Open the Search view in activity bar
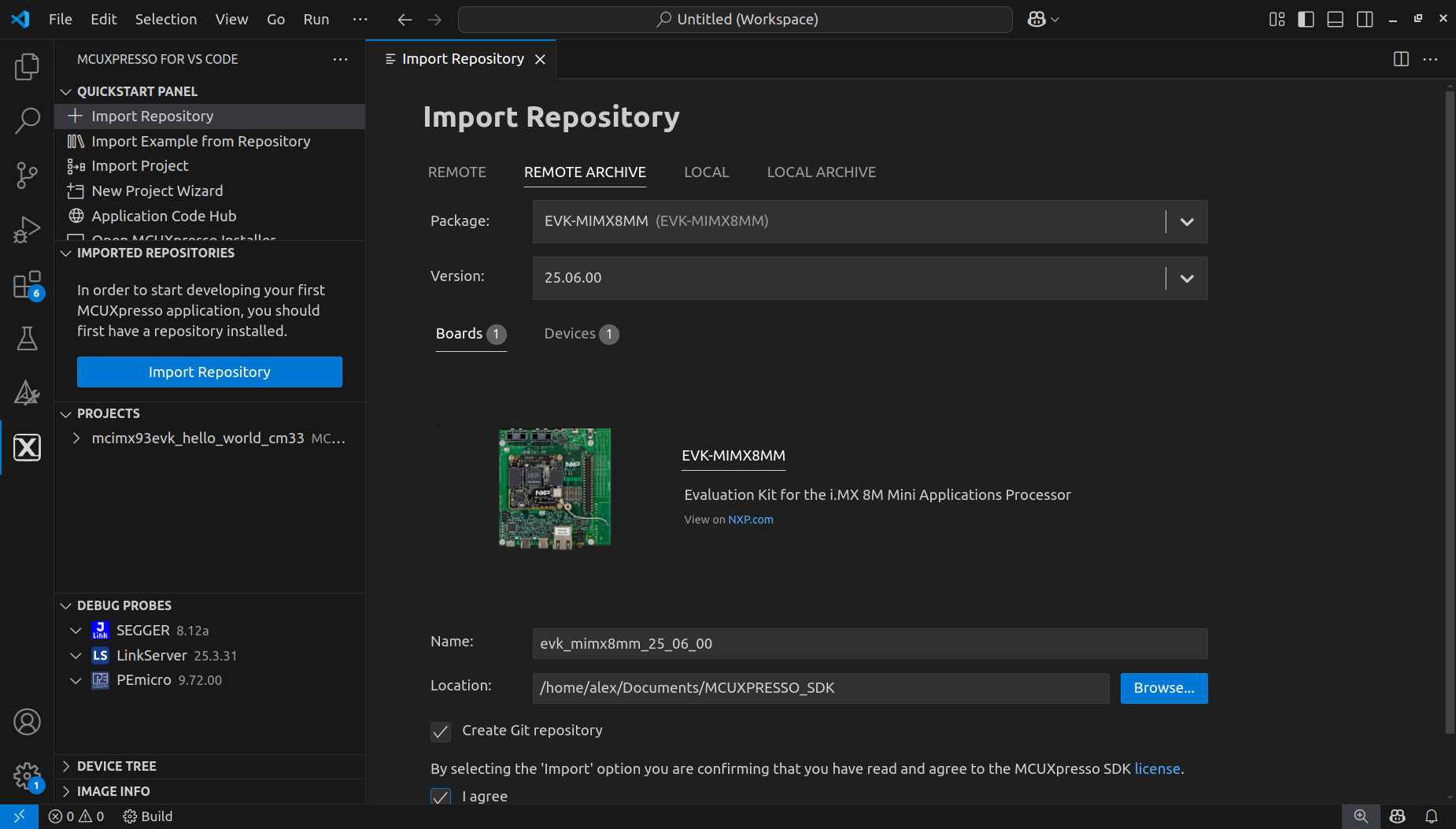Screen dimensions: 1456x829 pos(28,120)
